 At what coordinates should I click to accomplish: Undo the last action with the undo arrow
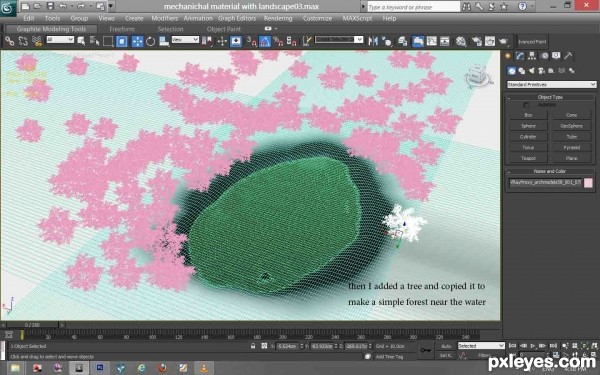coord(63,6)
